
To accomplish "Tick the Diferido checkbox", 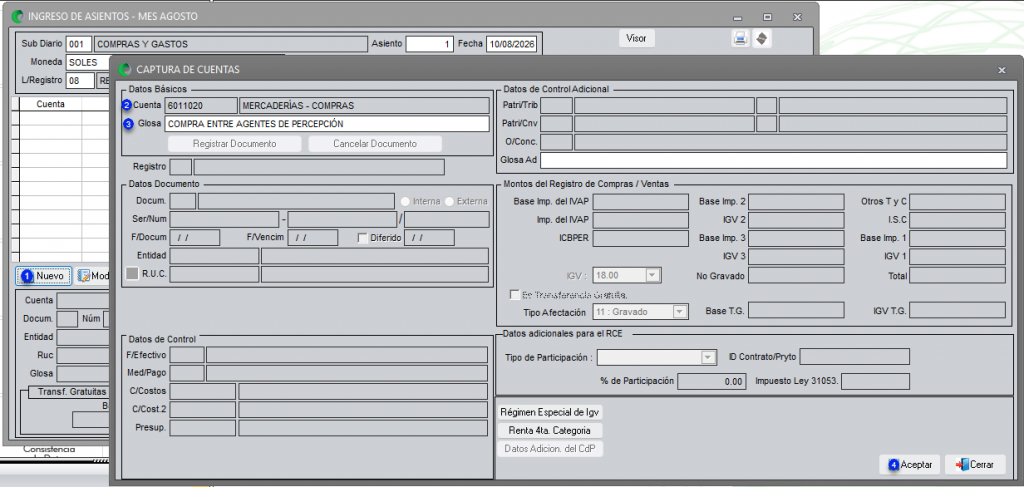I will coord(362,238).
